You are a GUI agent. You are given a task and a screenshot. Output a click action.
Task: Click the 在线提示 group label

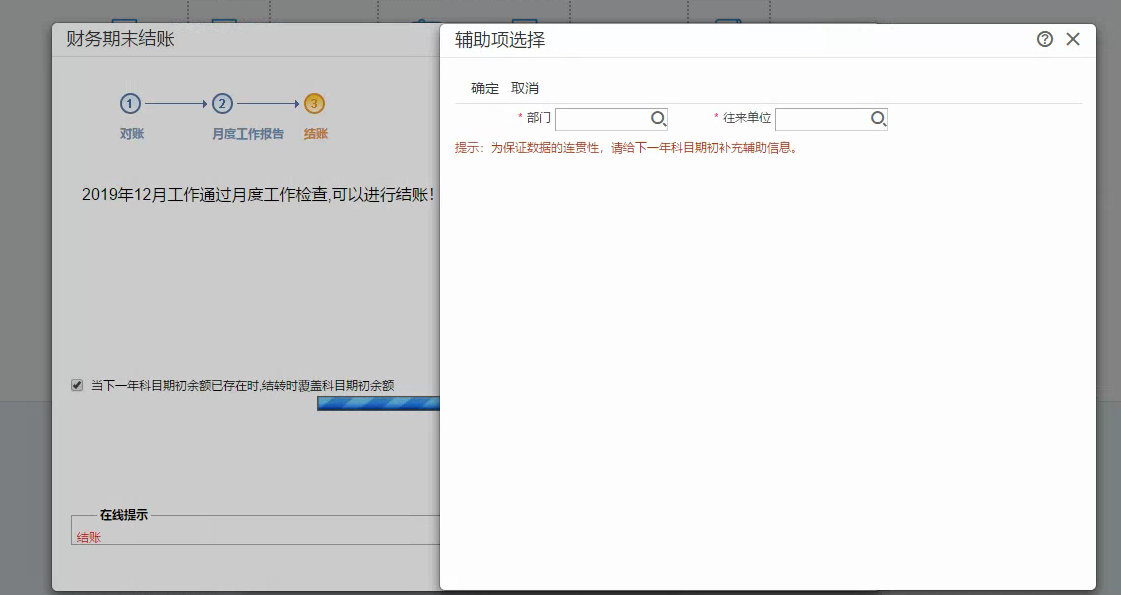click(124, 515)
